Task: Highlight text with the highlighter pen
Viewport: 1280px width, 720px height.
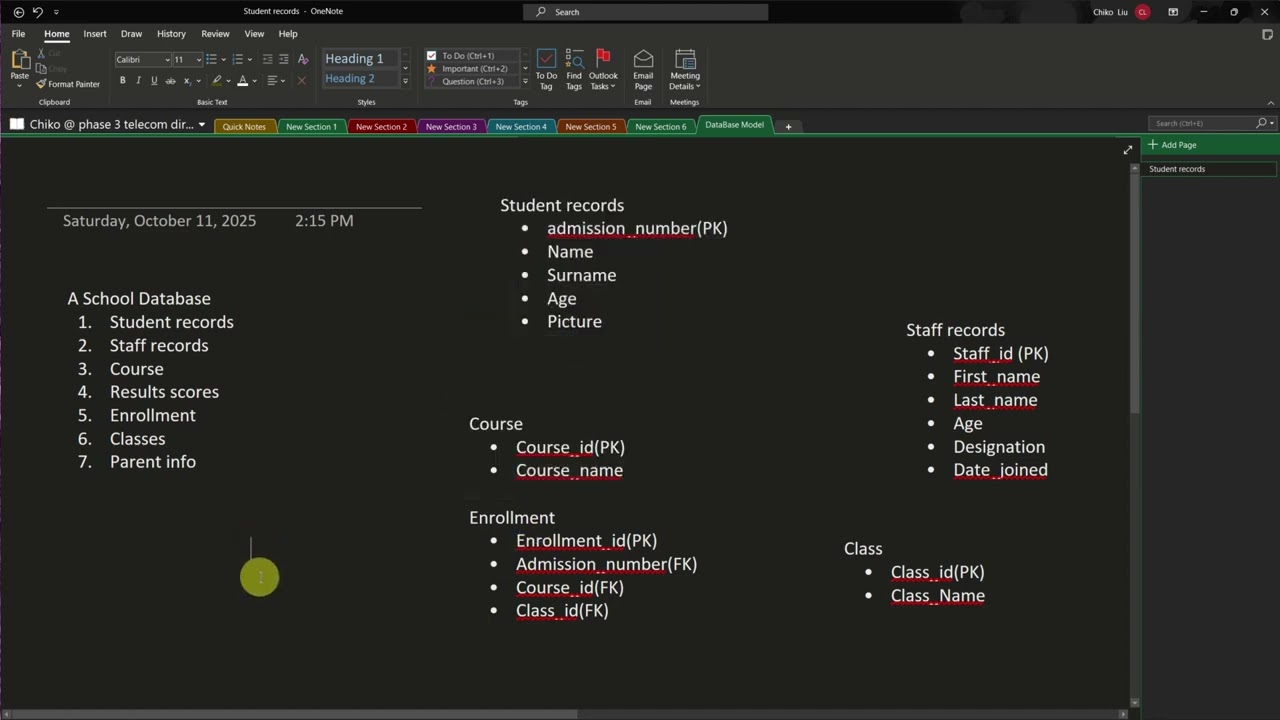Action: 216,80
